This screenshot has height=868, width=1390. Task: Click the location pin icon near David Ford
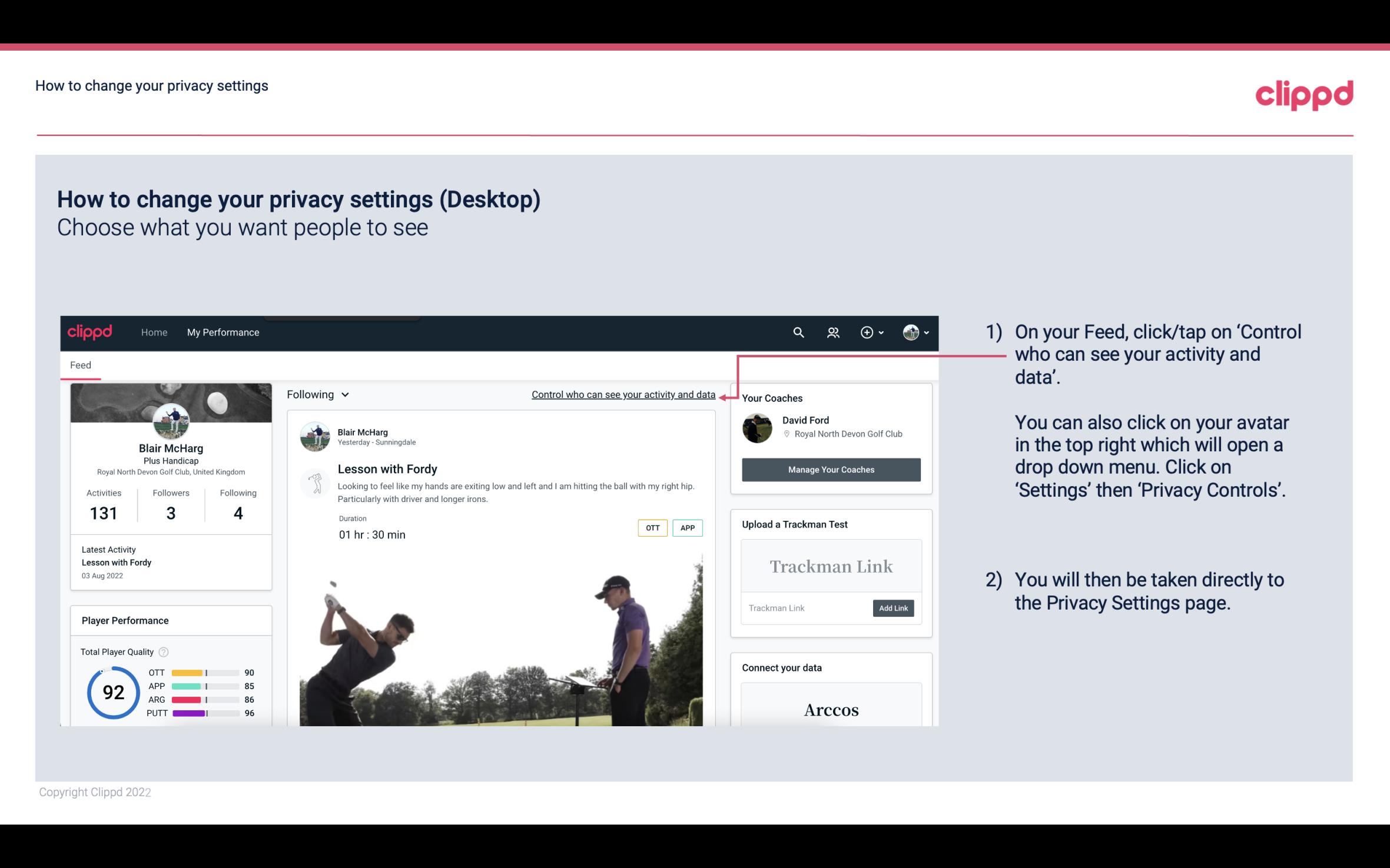[785, 434]
